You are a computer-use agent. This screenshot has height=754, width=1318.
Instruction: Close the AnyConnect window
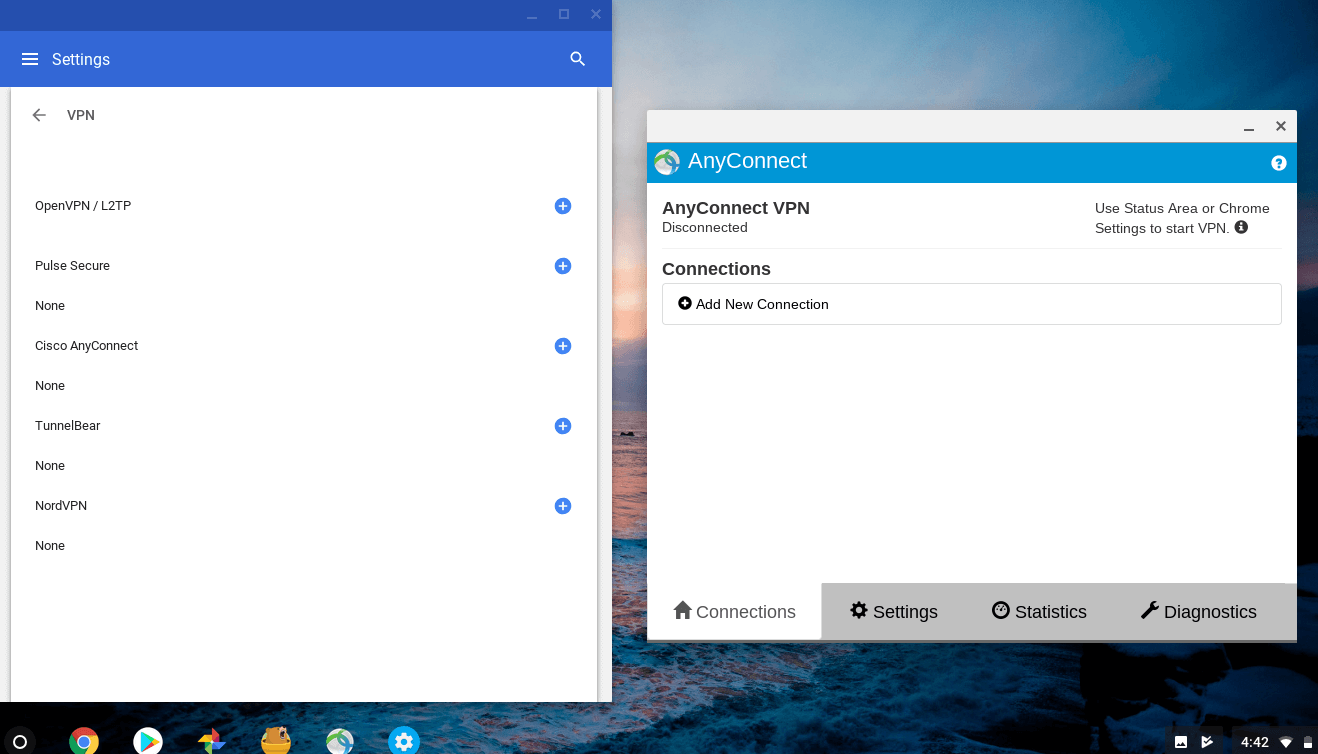1280,126
